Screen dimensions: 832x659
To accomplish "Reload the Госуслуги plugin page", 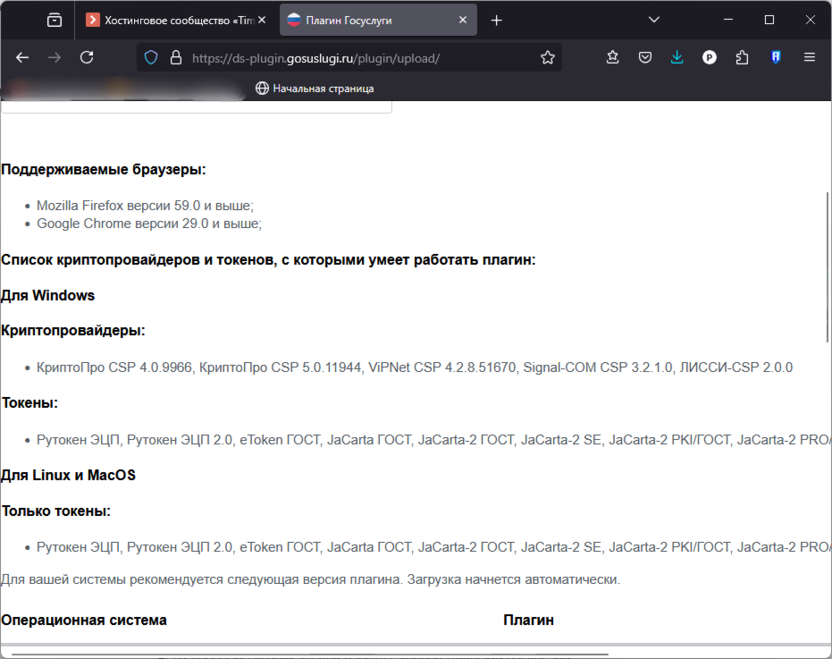I will (x=87, y=58).
